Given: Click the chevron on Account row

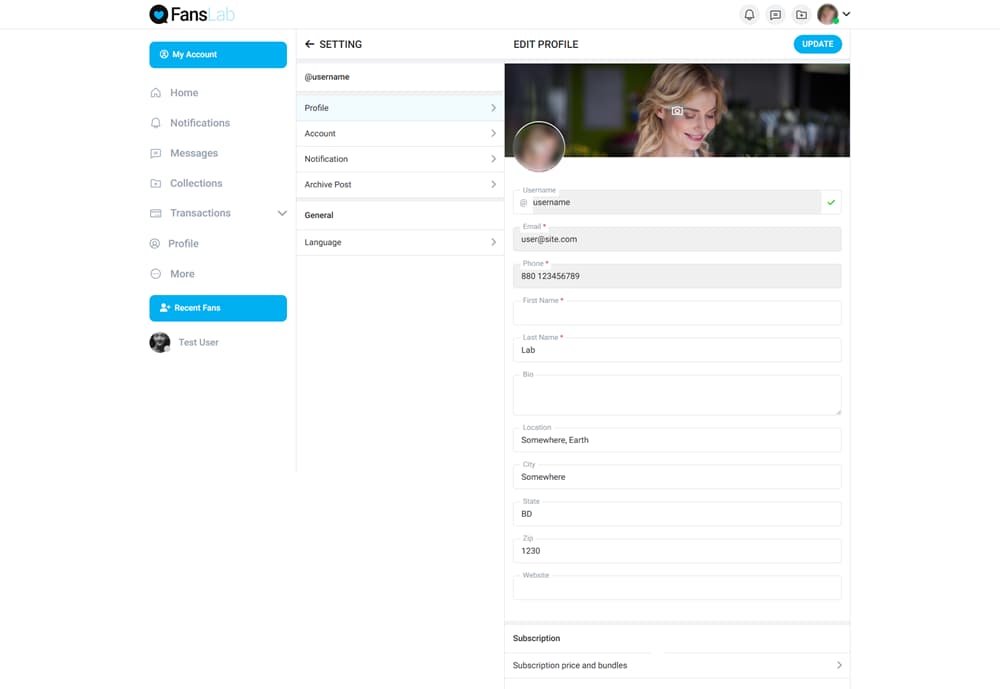Looking at the screenshot, I should pyautogui.click(x=493, y=133).
